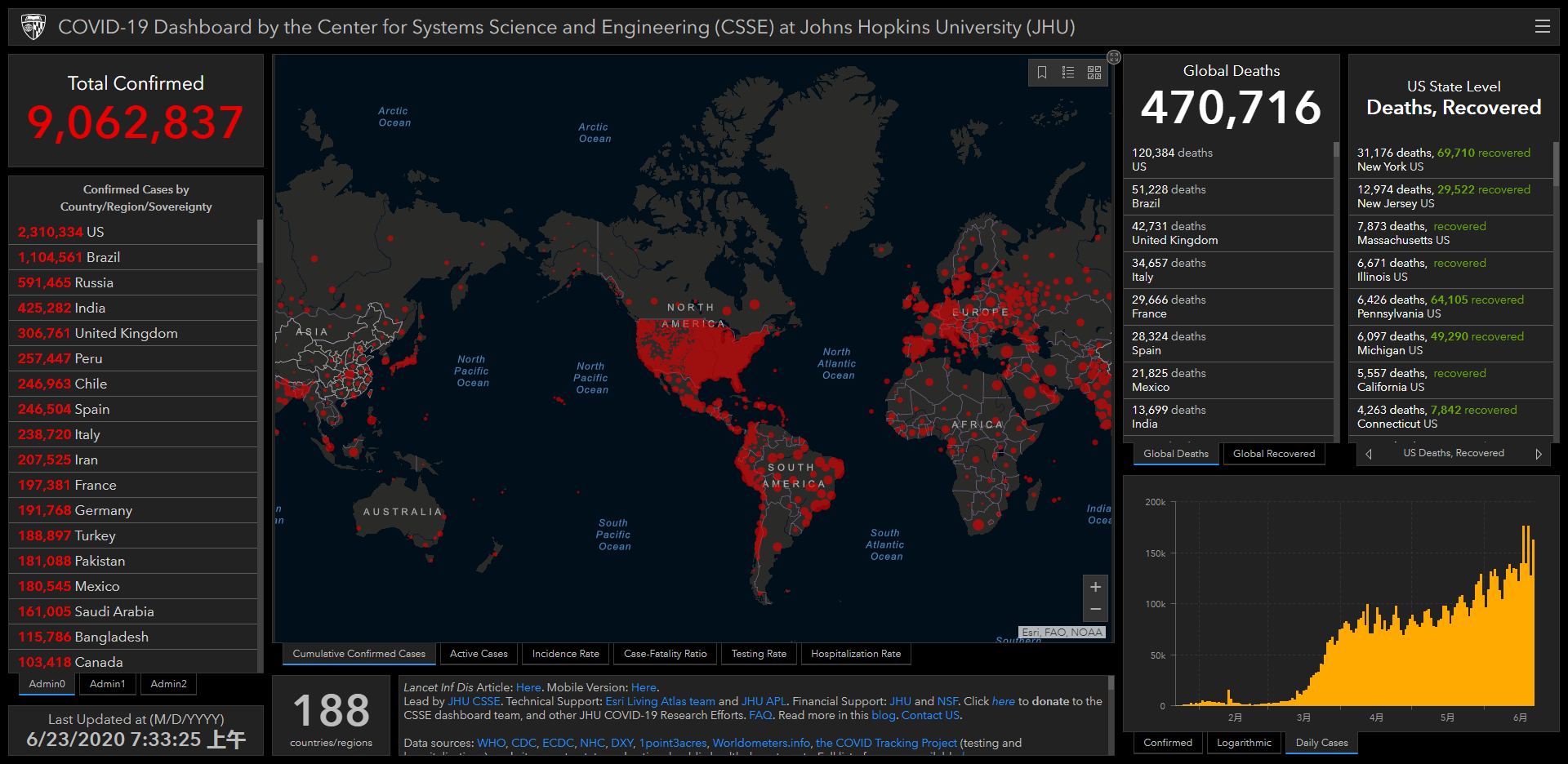Zoom in on the map

tap(1095, 587)
